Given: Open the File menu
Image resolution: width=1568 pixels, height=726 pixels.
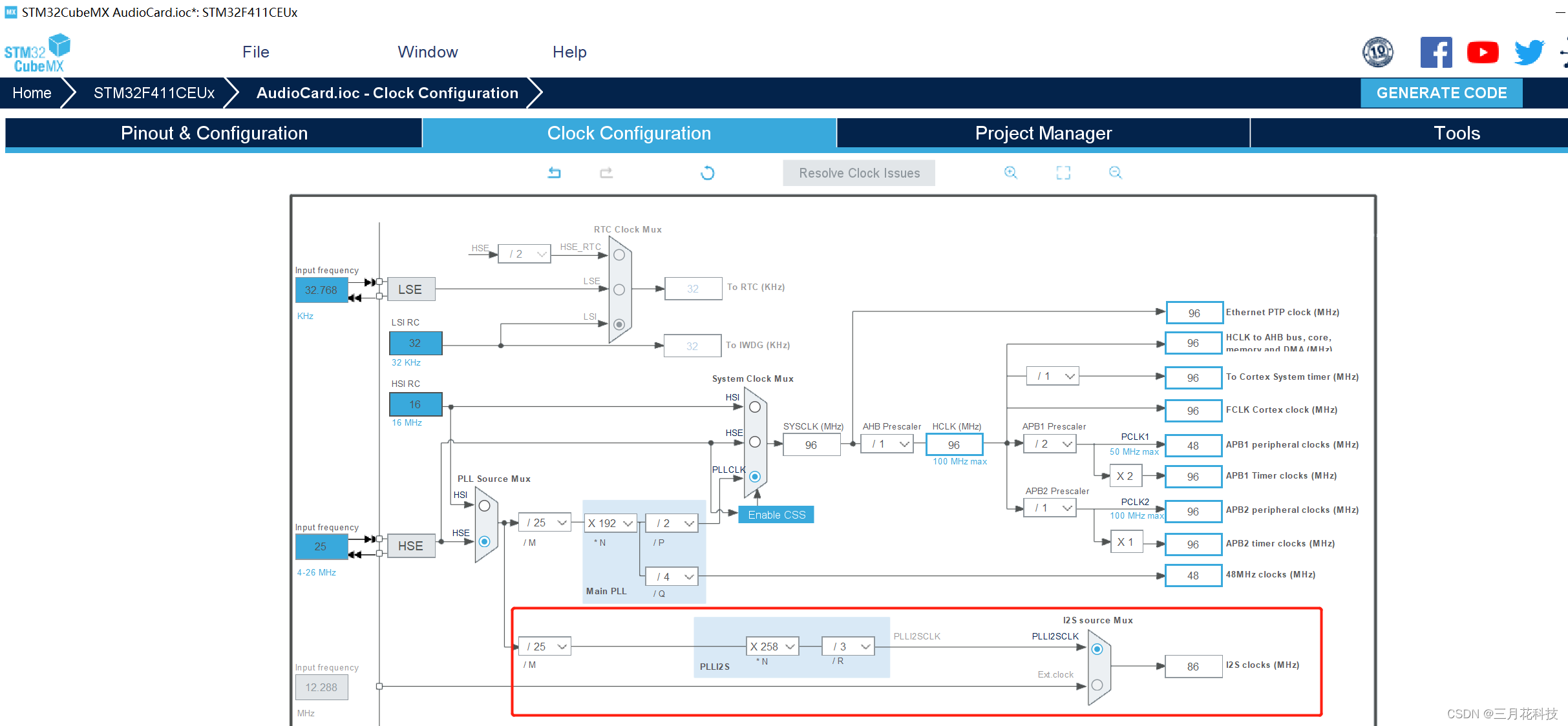Looking at the screenshot, I should (255, 52).
